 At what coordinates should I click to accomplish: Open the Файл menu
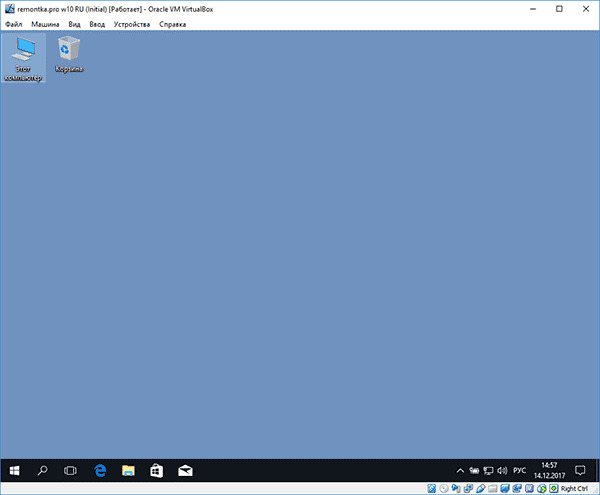[13, 23]
